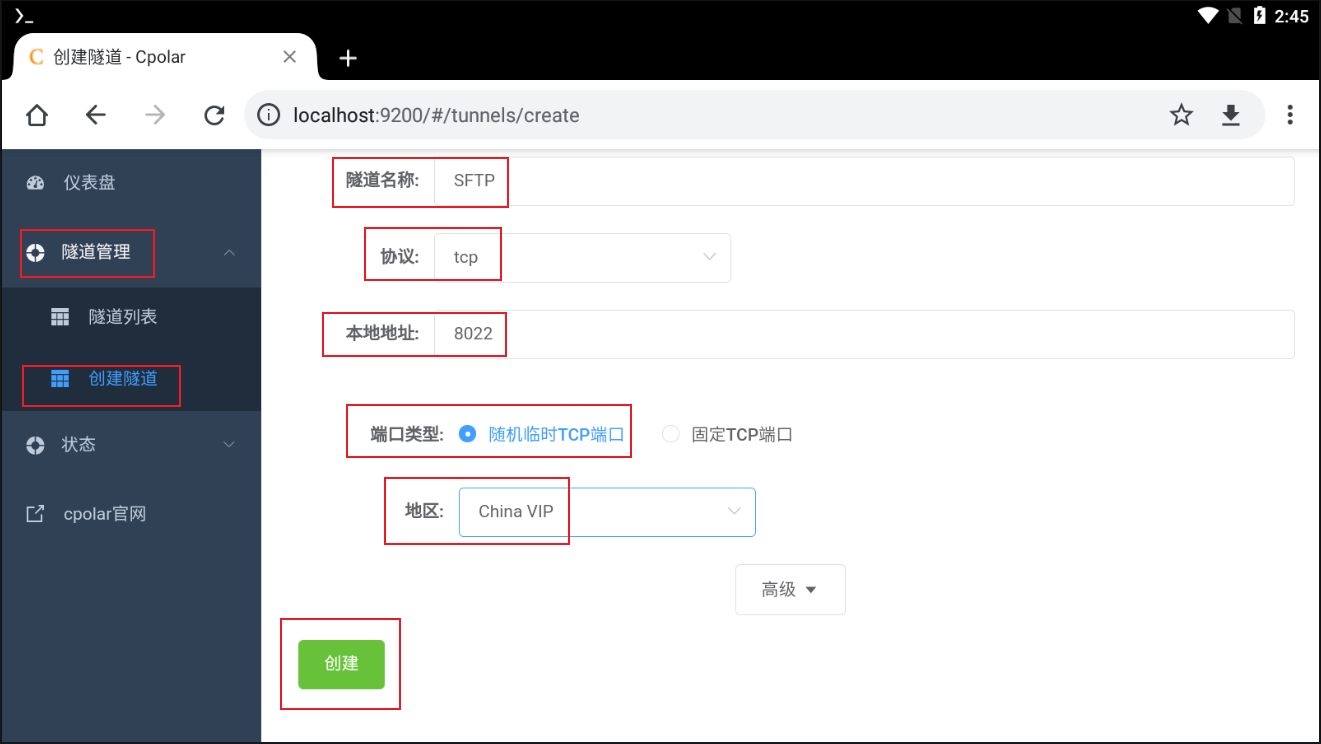Click the 隧道名称 input field
Screen dimensions: 1321x744
pos(864,181)
